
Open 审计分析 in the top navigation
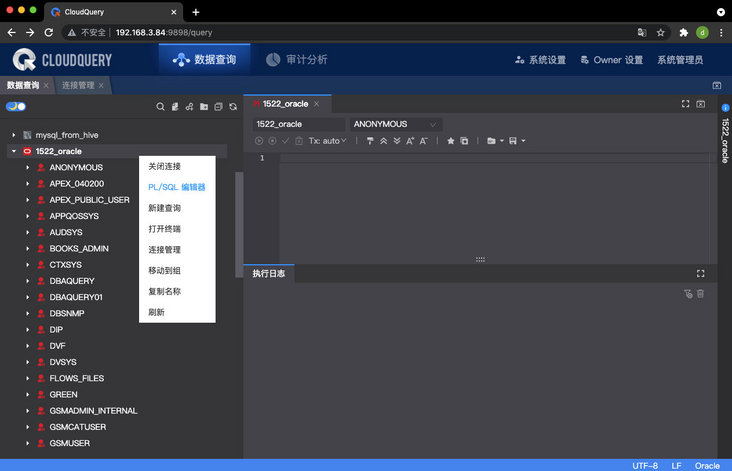pyautogui.click(x=296, y=60)
